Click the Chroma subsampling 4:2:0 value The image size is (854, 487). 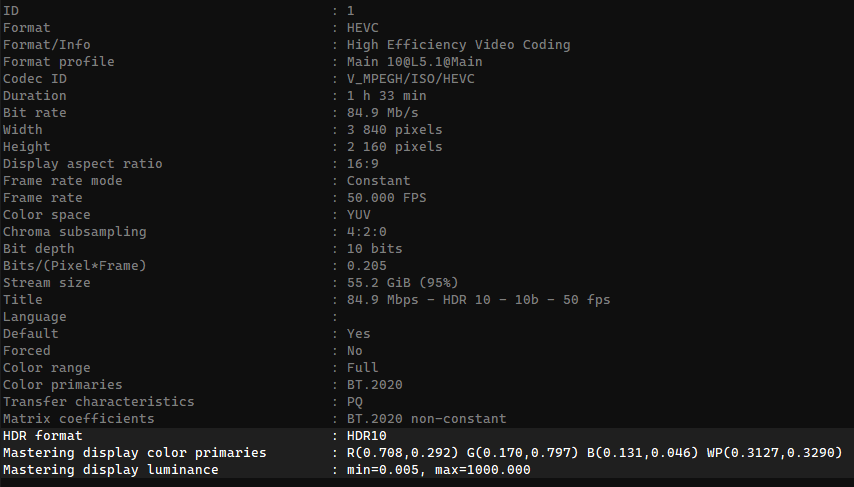366,232
